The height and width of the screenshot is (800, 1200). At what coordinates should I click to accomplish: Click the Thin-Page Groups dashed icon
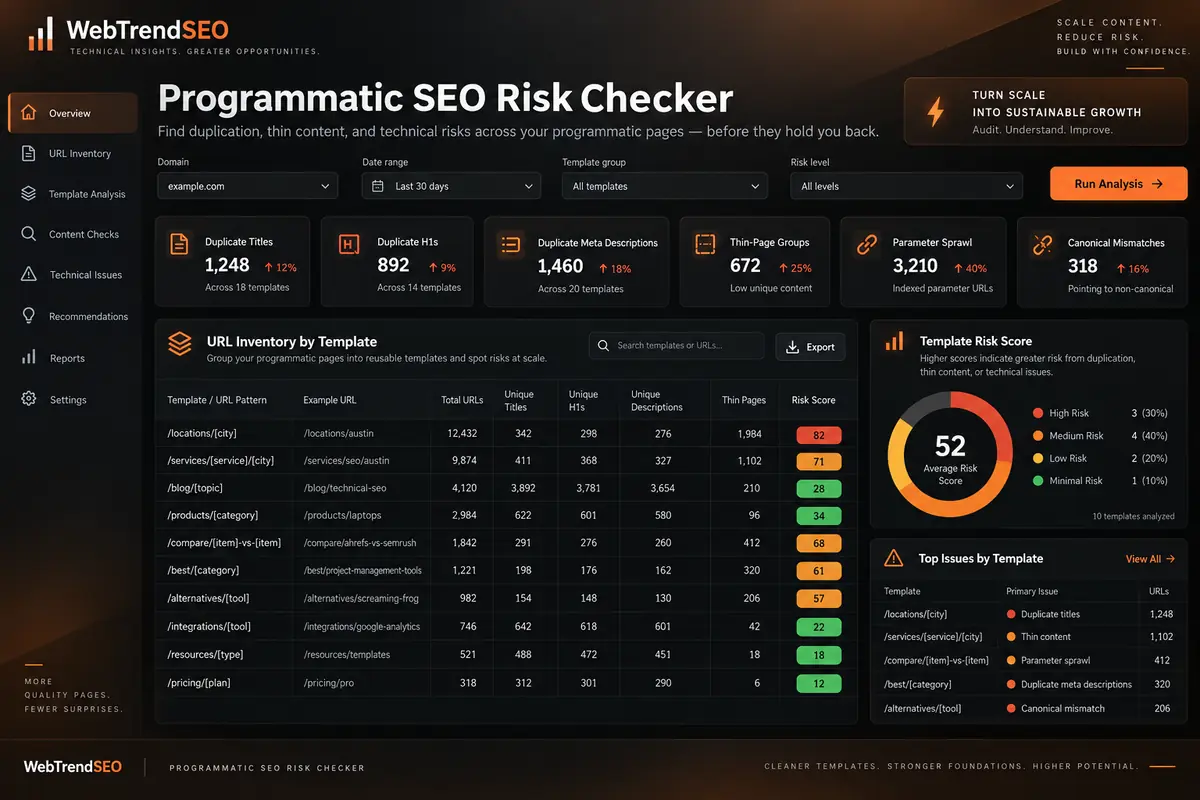click(706, 243)
